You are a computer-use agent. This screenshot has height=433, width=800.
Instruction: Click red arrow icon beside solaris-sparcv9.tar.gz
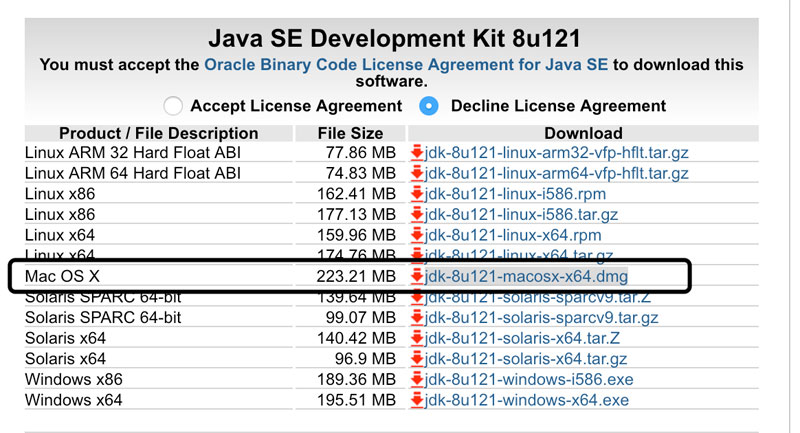click(417, 317)
